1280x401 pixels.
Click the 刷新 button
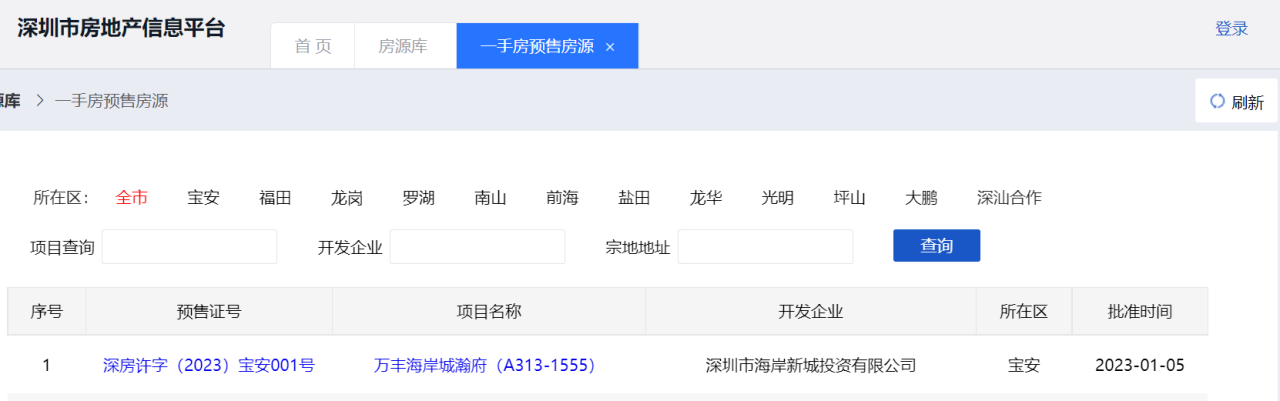point(1236,101)
